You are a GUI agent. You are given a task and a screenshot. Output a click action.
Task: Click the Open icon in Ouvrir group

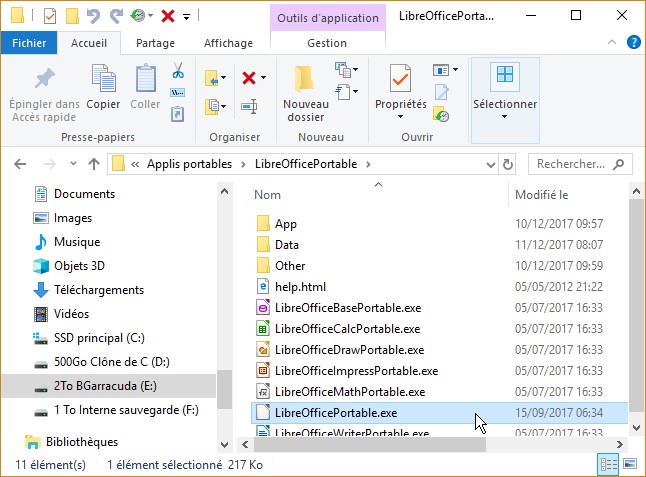pyautogui.click(x=440, y=70)
